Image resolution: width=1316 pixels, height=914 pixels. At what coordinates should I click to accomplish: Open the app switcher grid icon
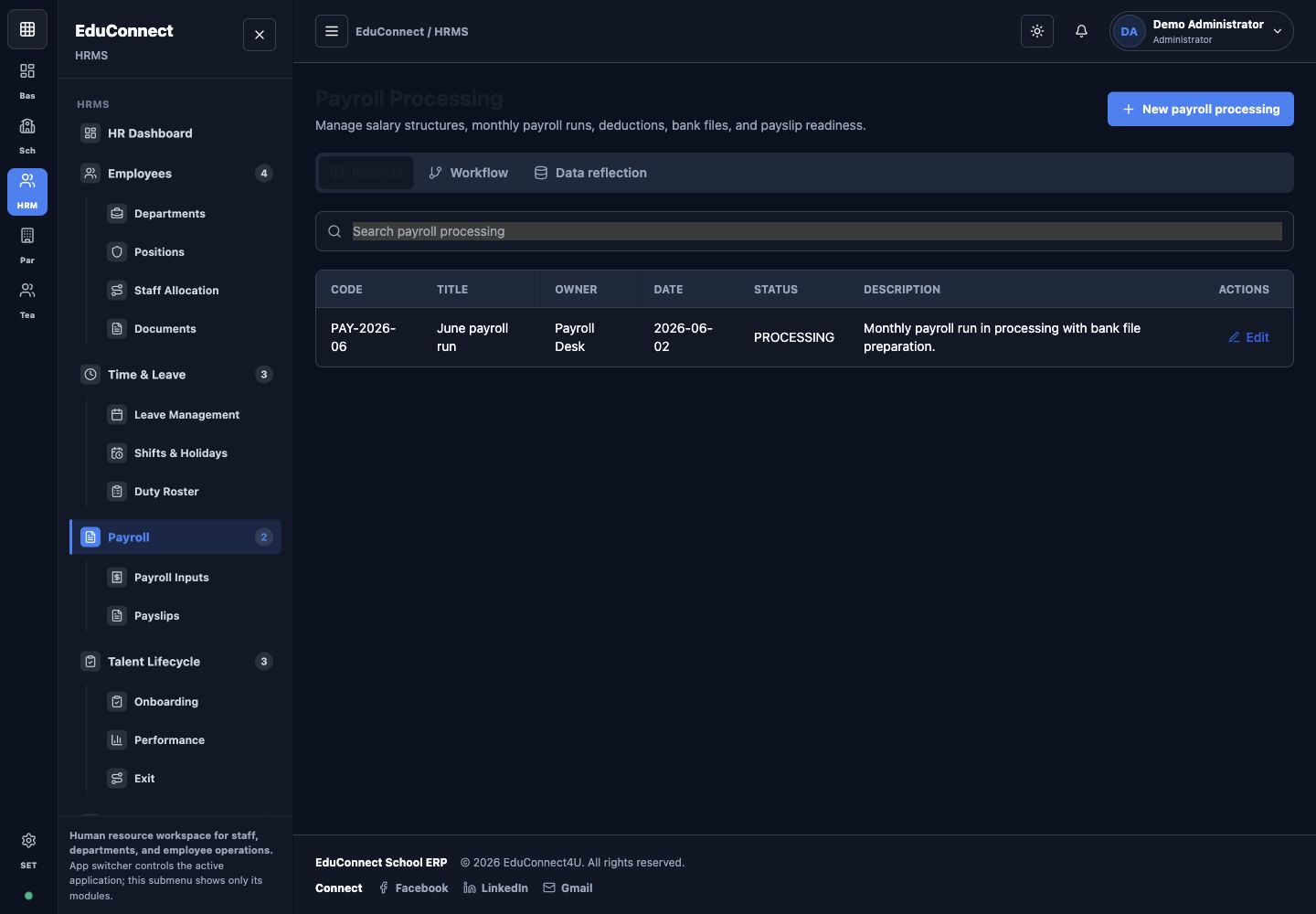point(27,29)
